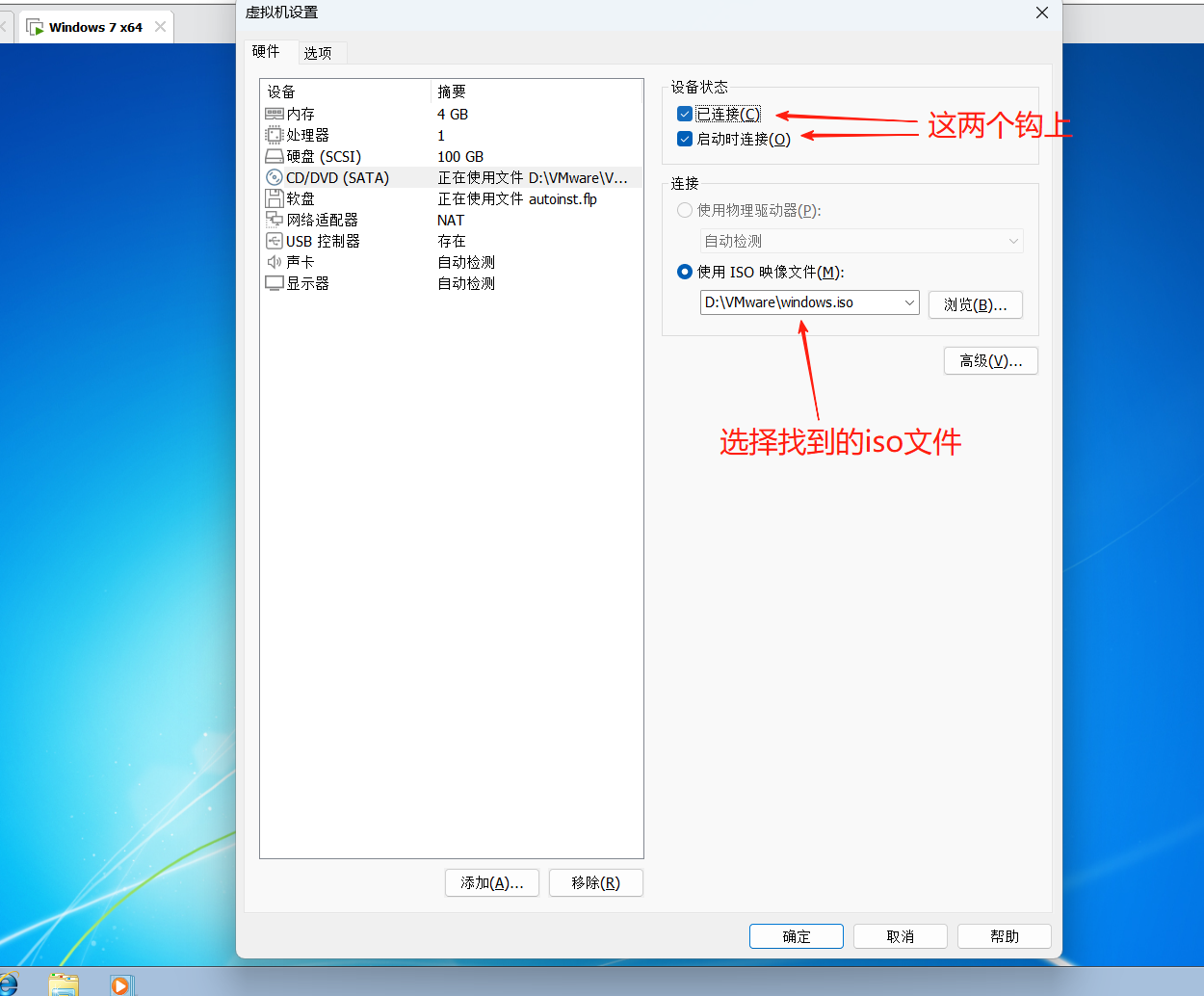Click the processor count value 1

coord(441,135)
